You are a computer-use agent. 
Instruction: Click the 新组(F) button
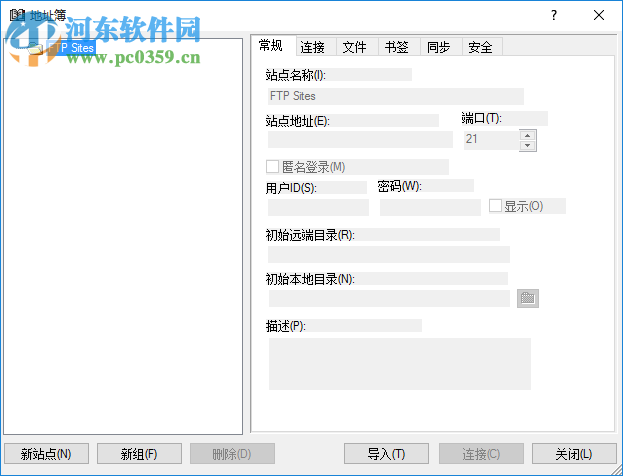pos(139,453)
